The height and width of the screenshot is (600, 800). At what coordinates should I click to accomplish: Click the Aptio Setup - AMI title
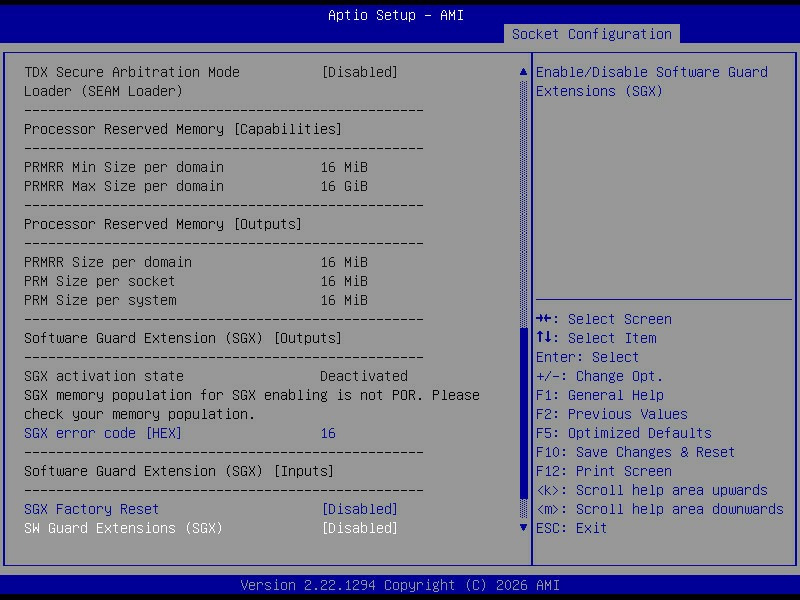396,15
